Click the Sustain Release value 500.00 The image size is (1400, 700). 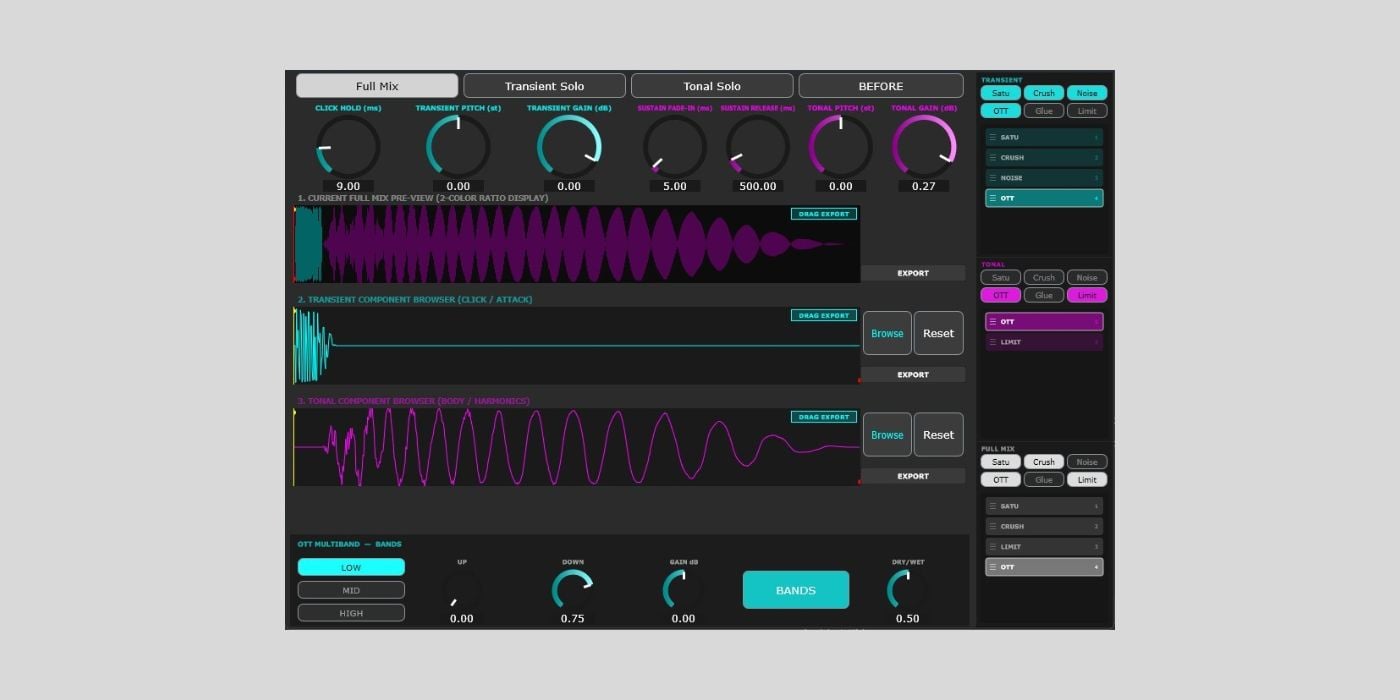pos(757,186)
